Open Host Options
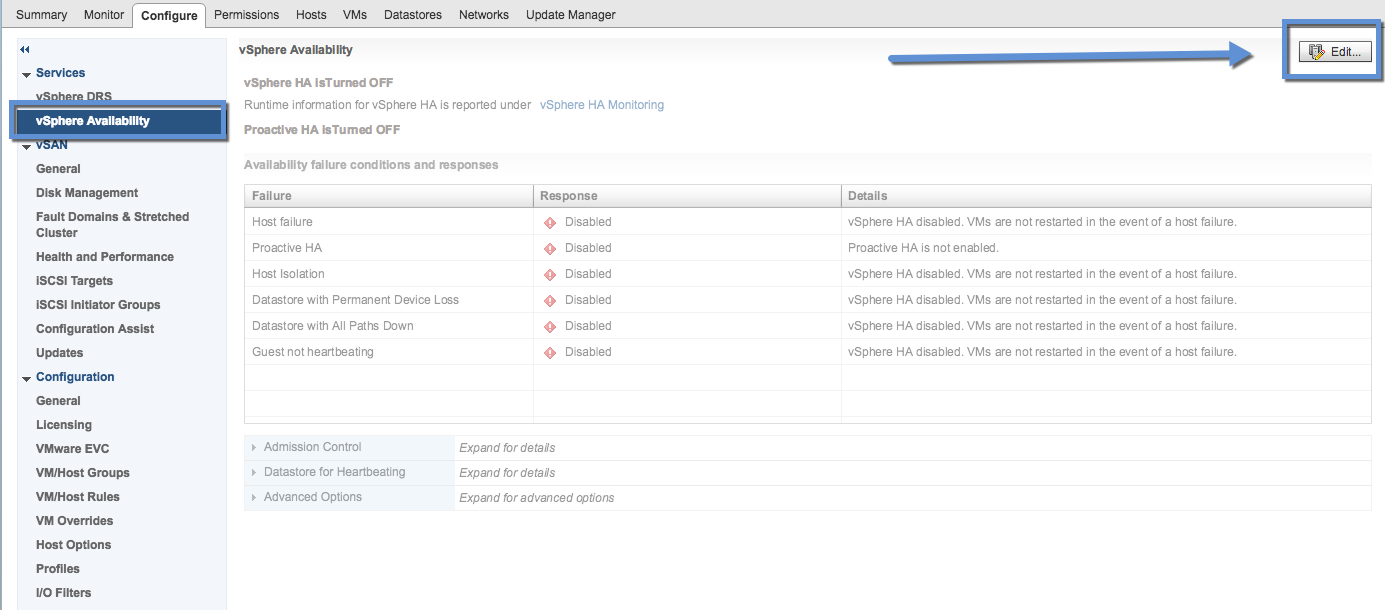1385x610 pixels. 73,545
